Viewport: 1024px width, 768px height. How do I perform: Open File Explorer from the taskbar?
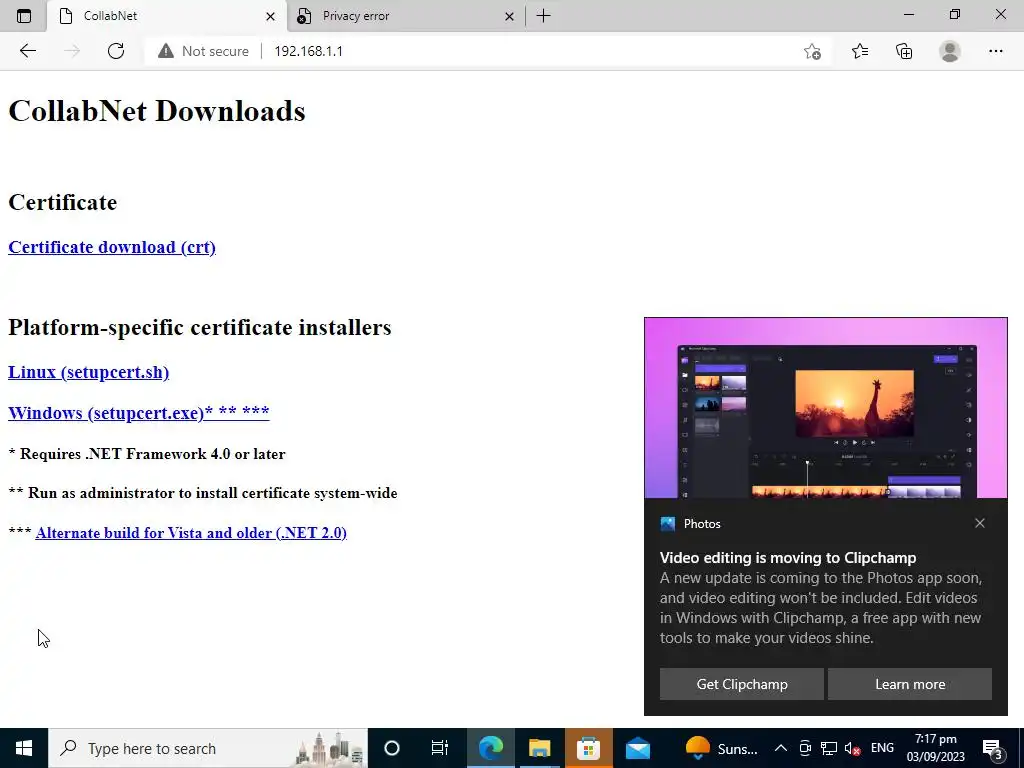point(539,748)
